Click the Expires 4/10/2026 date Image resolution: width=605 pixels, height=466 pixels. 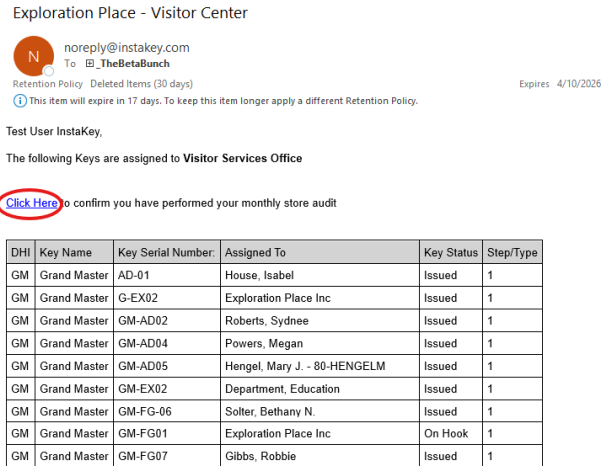click(x=558, y=84)
